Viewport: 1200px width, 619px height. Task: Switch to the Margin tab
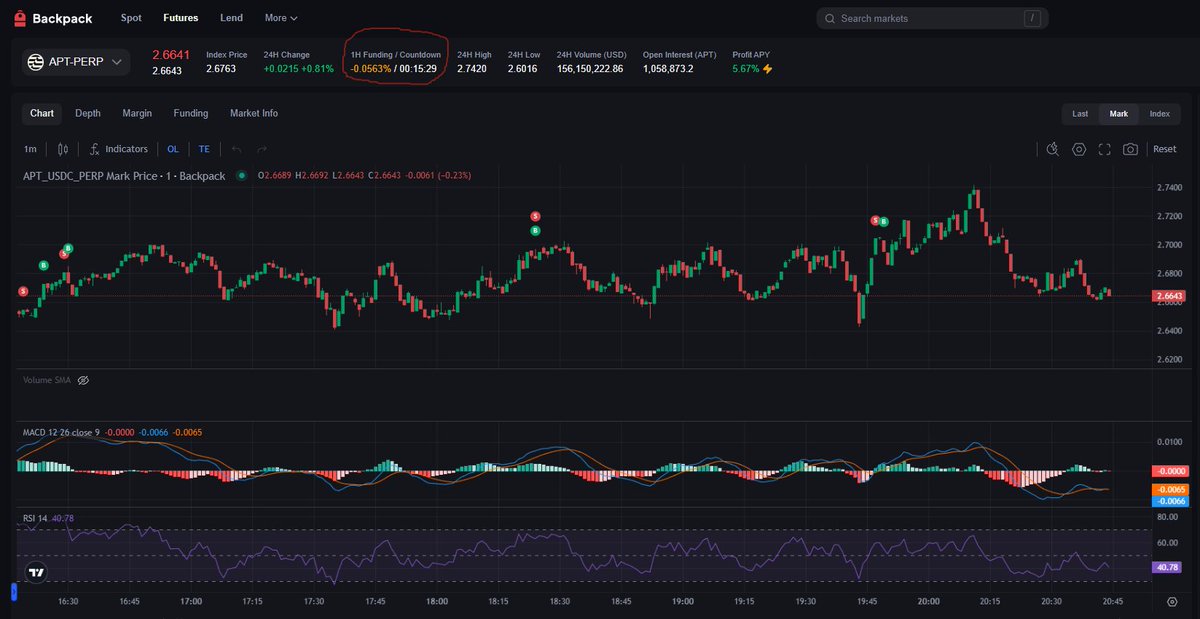[137, 114]
